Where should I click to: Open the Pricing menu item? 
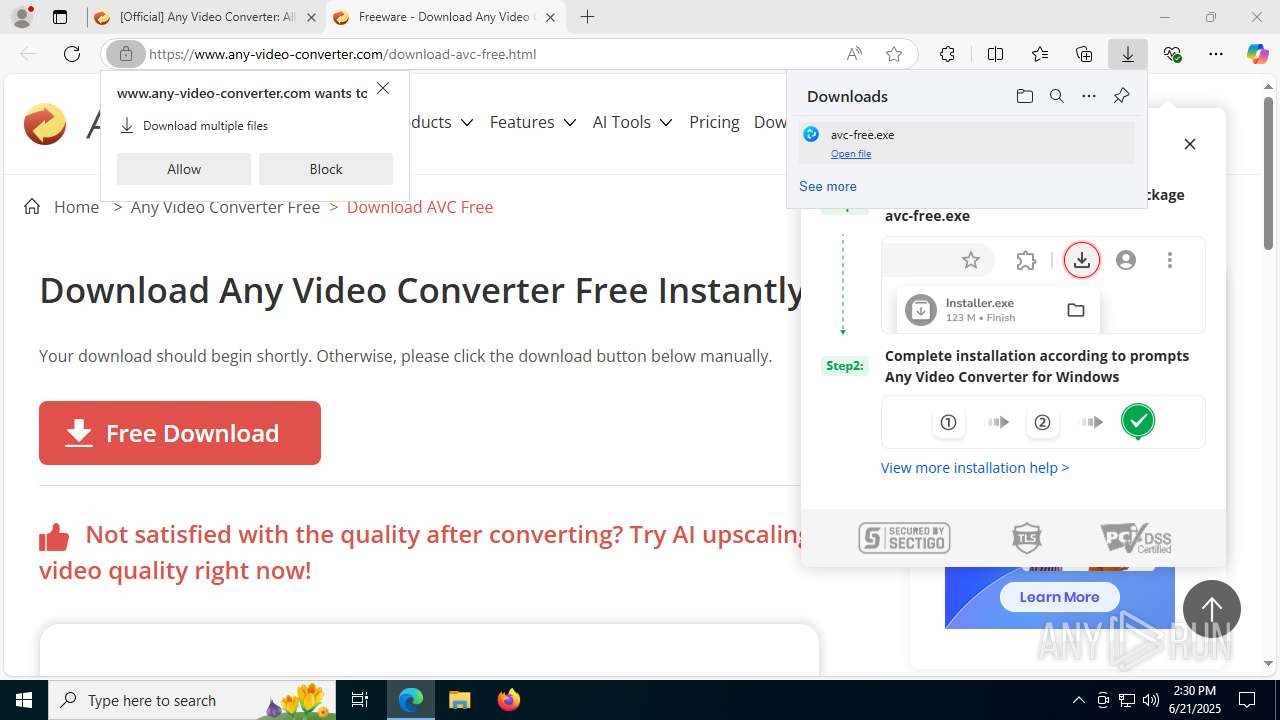(x=714, y=122)
